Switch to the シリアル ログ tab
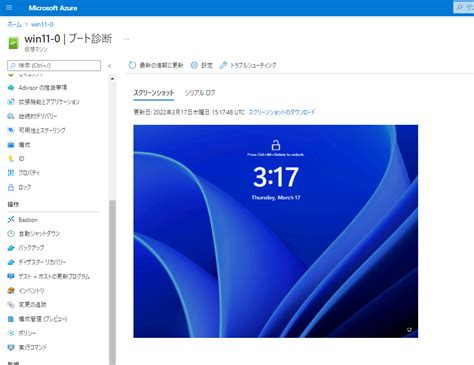Viewport: 474px width, 365px height. 200,93
